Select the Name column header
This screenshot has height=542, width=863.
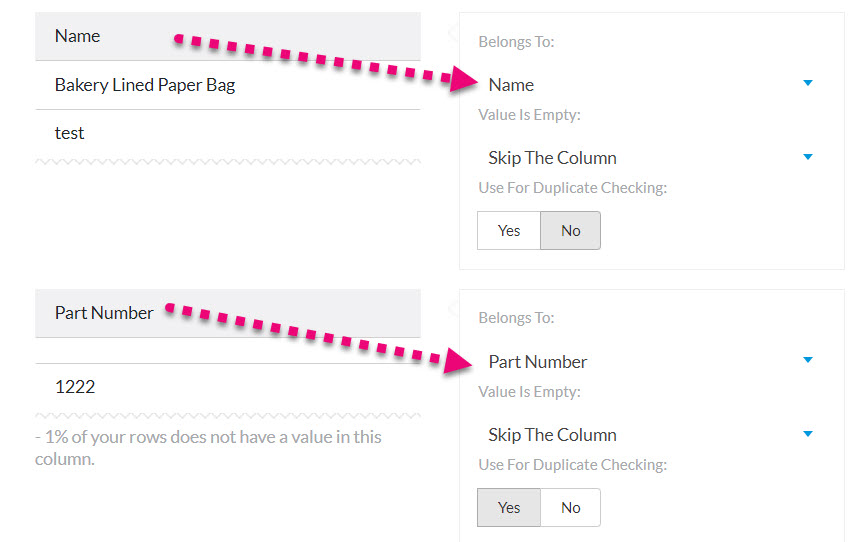pos(228,36)
